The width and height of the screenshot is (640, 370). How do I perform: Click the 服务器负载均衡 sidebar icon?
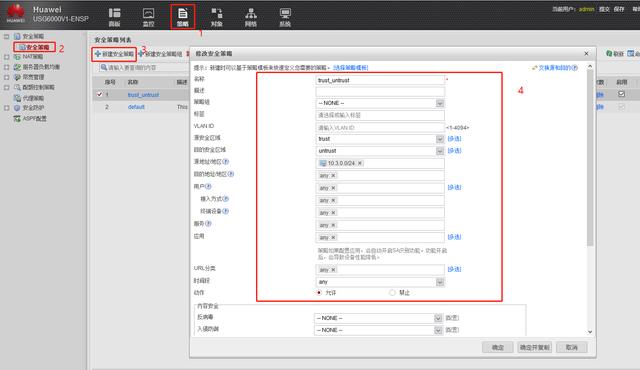click(x=17, y=67)
